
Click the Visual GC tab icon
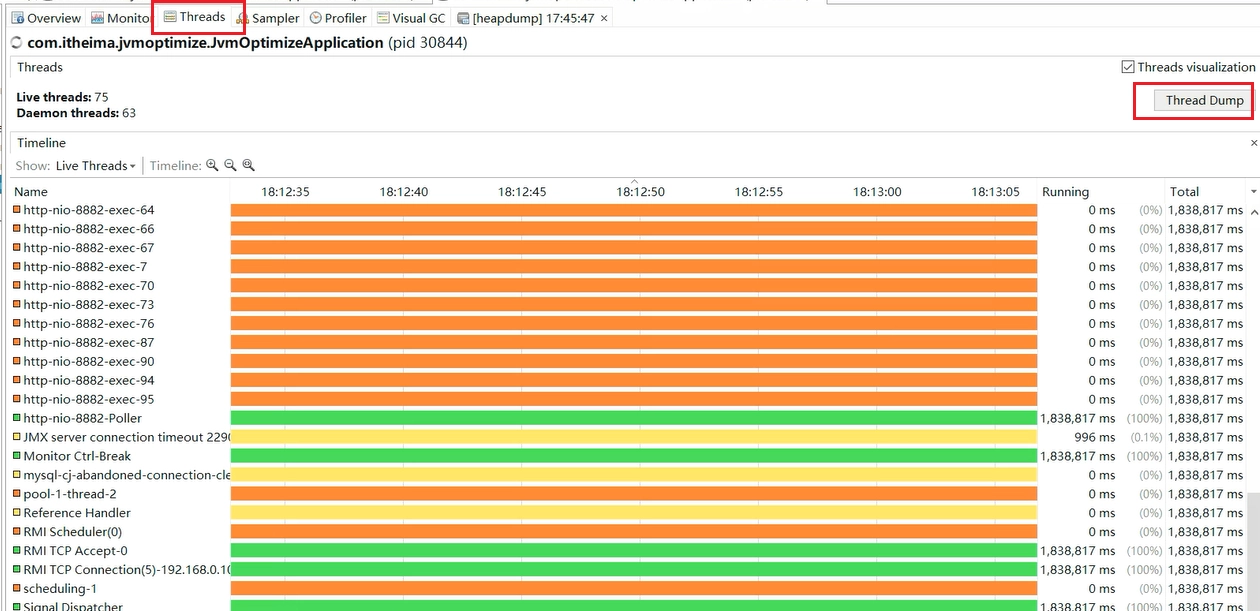(x=384, y=18)
